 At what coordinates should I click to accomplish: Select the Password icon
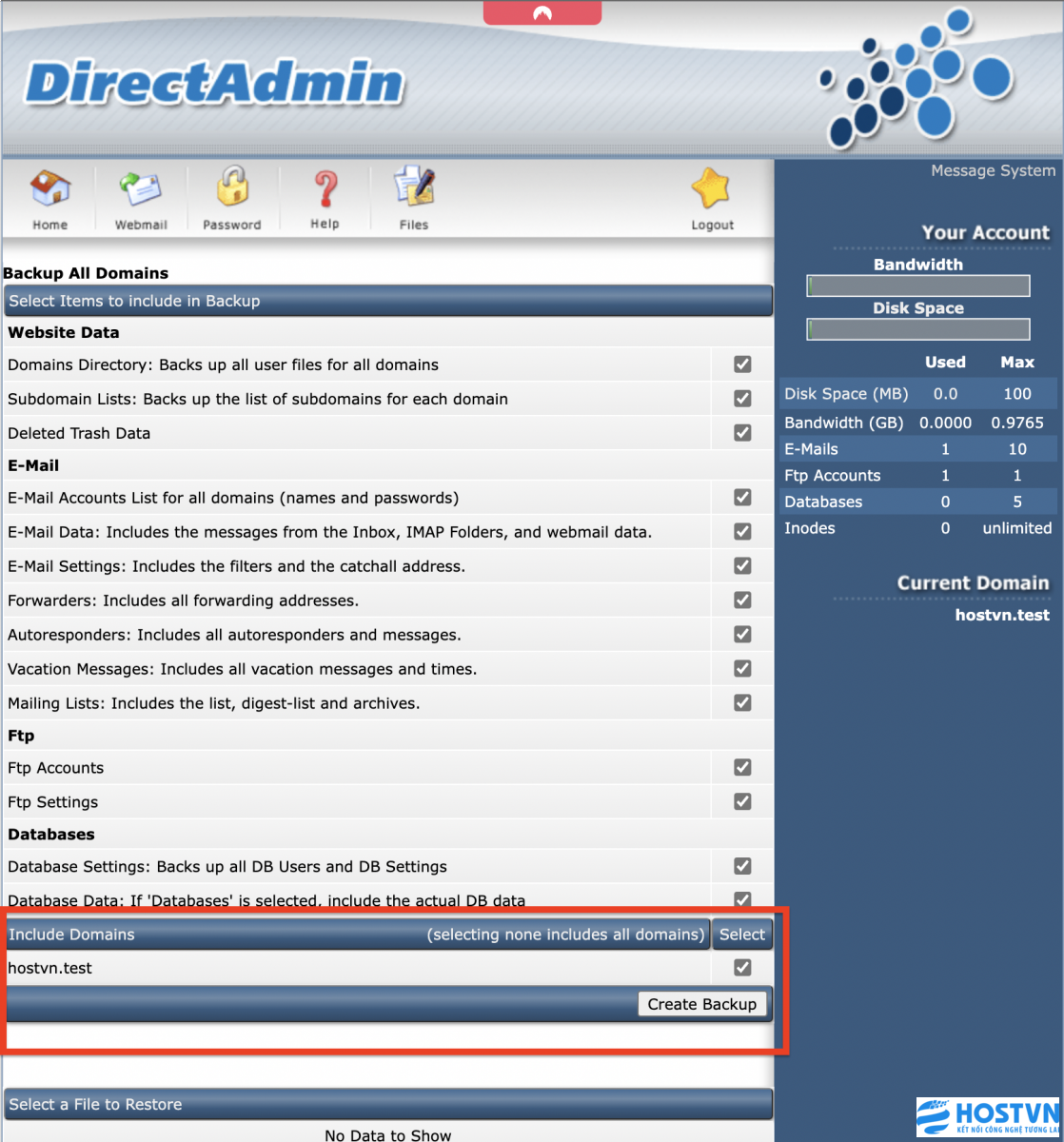232,197
